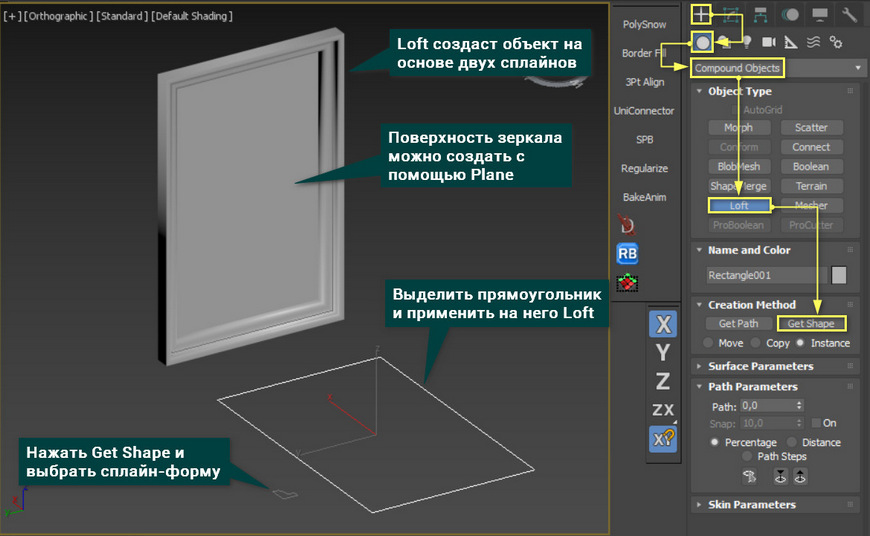This screenshot has height=536, width=870.
Task: Click the Get Path button
Action: tap(739, 323)
